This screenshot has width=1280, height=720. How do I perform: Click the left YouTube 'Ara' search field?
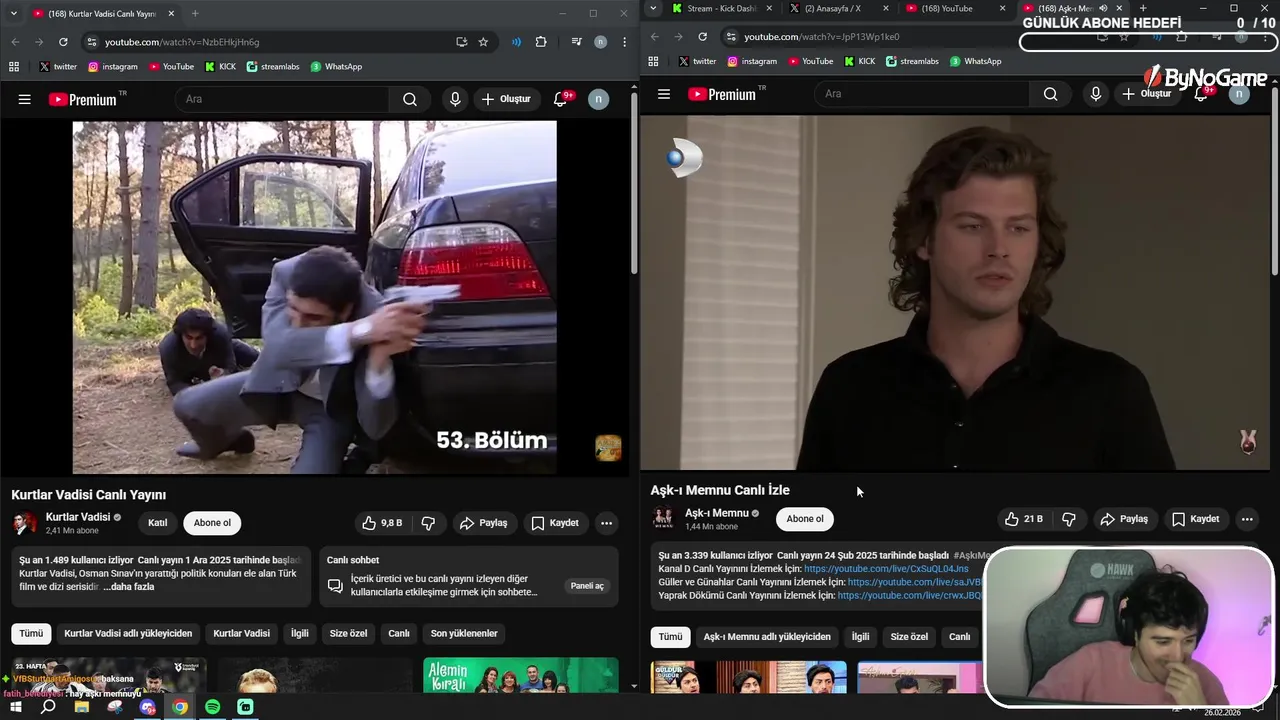tap(282, 99)
